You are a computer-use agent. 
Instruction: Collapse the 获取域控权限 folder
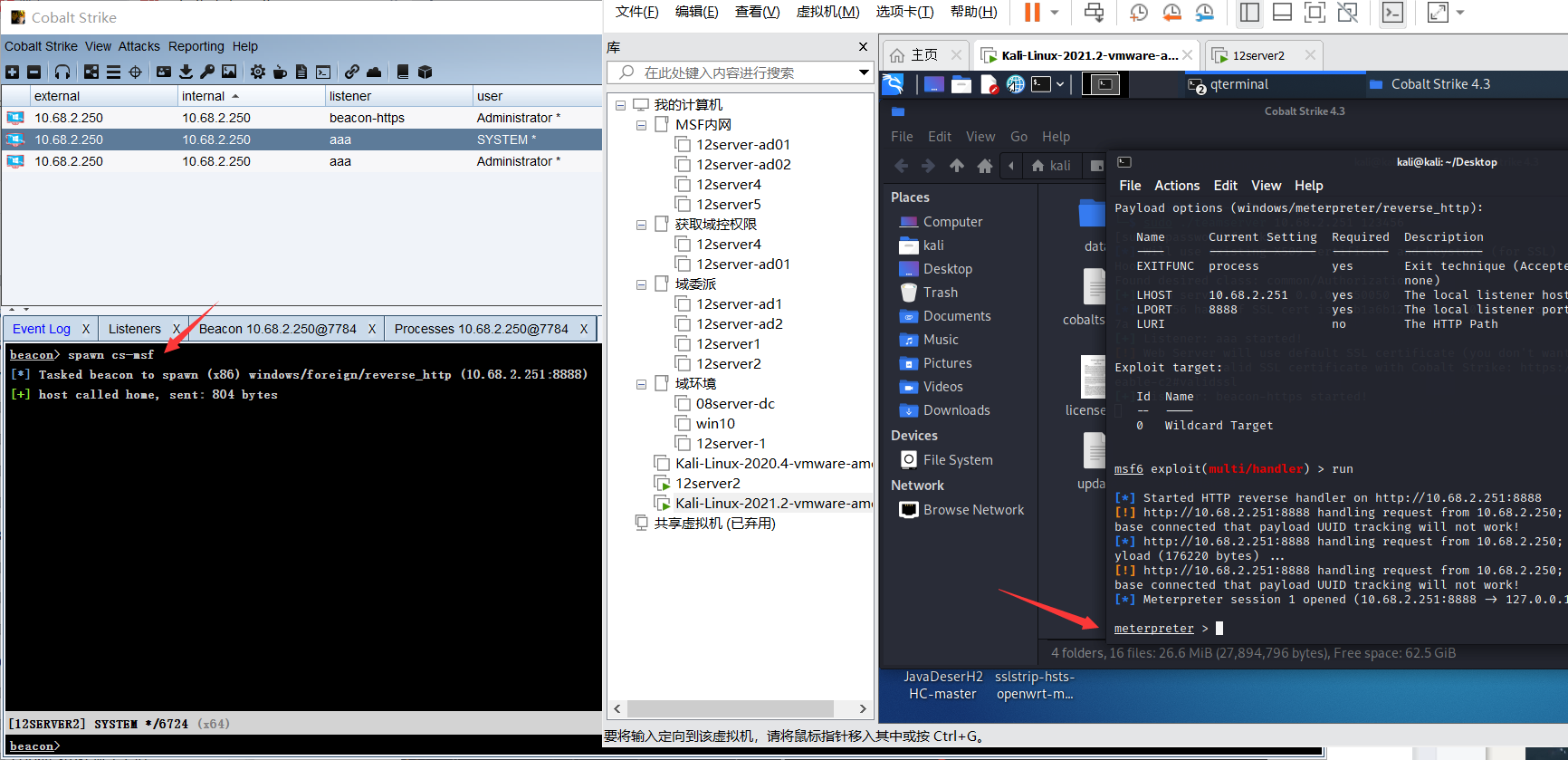point(641,225)
